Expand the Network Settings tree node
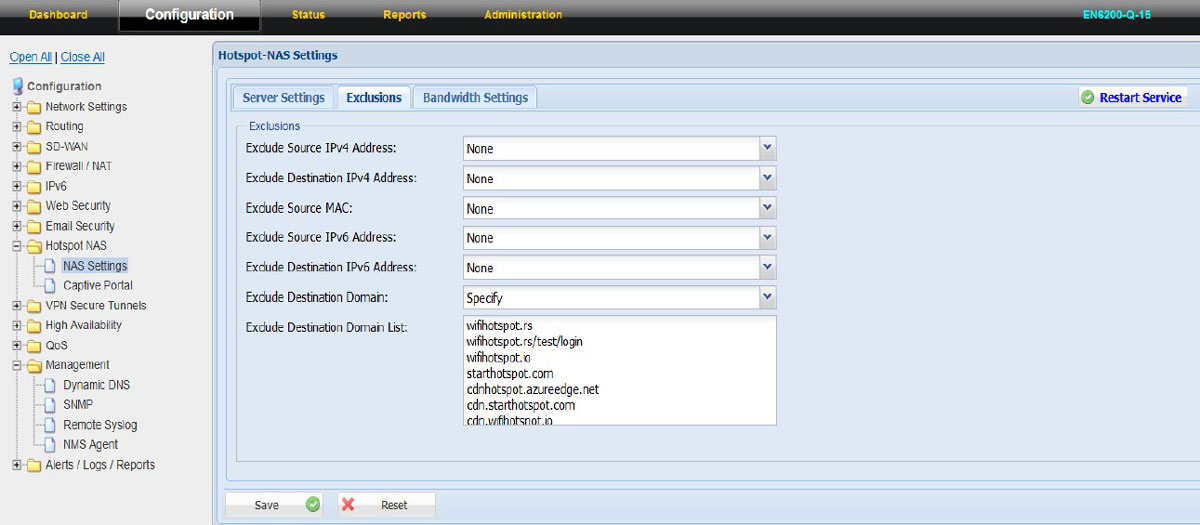This screenshot has height=525, width=1200. [x=16, y=107]
